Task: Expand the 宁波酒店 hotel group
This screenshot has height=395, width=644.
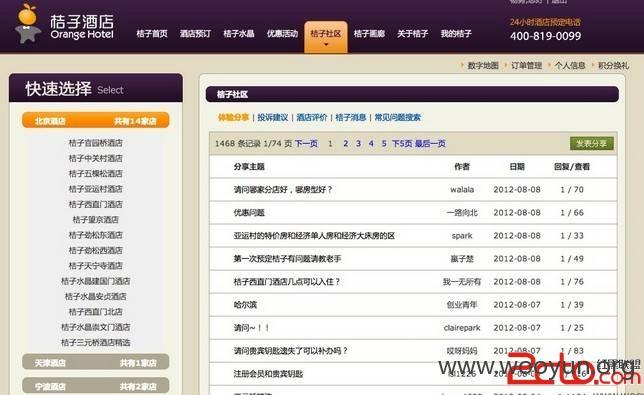Action: tap(96, 386)
